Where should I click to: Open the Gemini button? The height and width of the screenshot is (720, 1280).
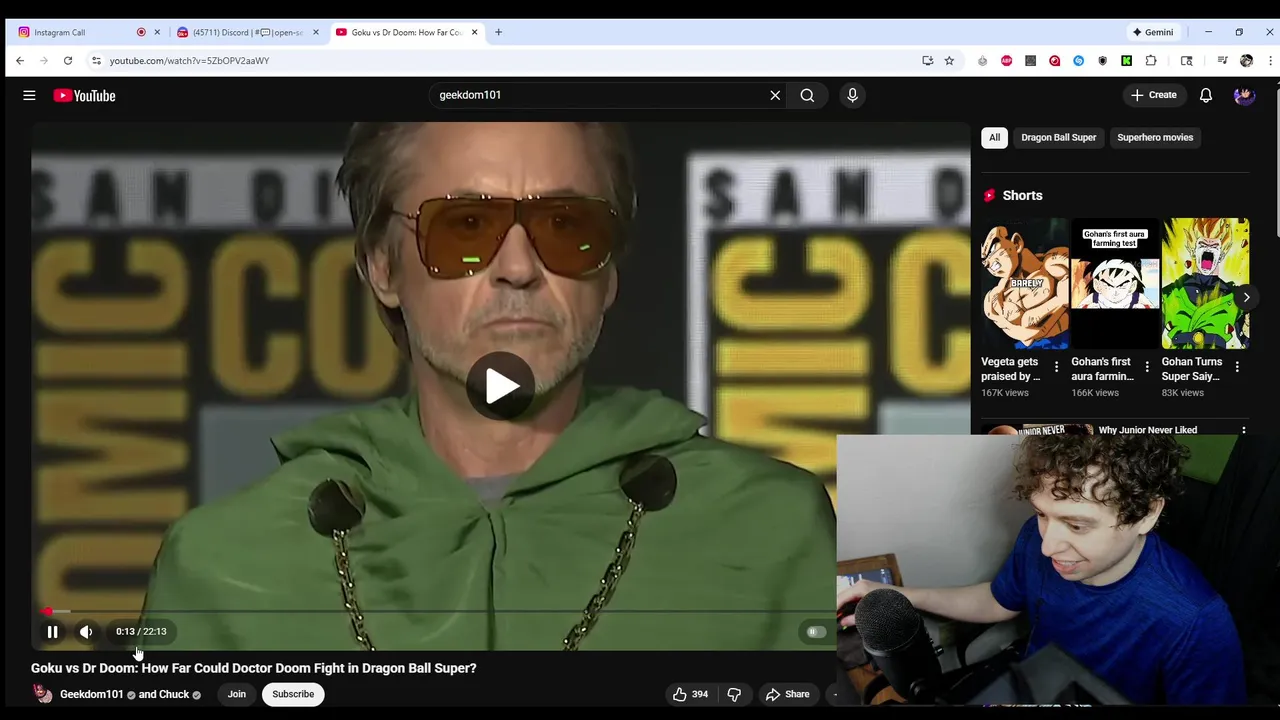tap(1152, 32)
